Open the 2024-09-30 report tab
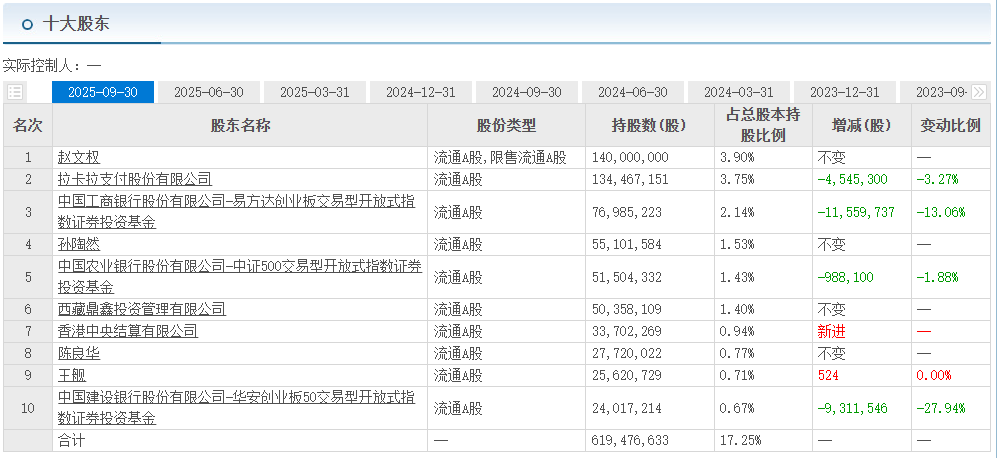The width and height of the screenshot is (998, 458). click(x=526, y=92)
